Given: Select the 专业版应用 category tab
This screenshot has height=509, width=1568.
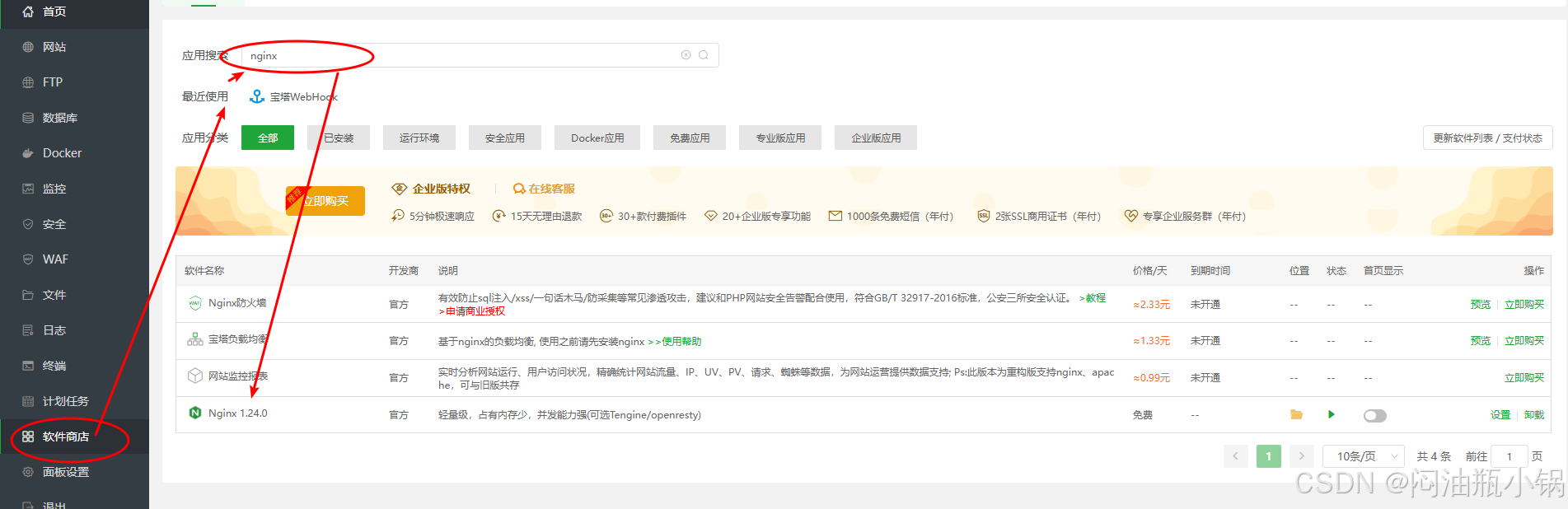Looking at the screenshot, I should coord(780,138).
